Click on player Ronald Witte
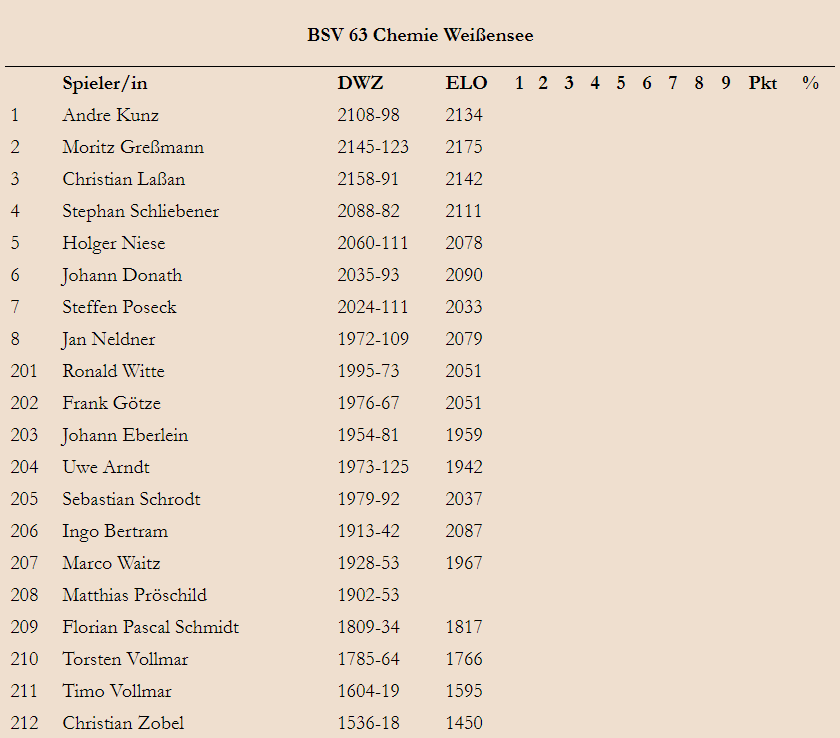 [113, 371]
